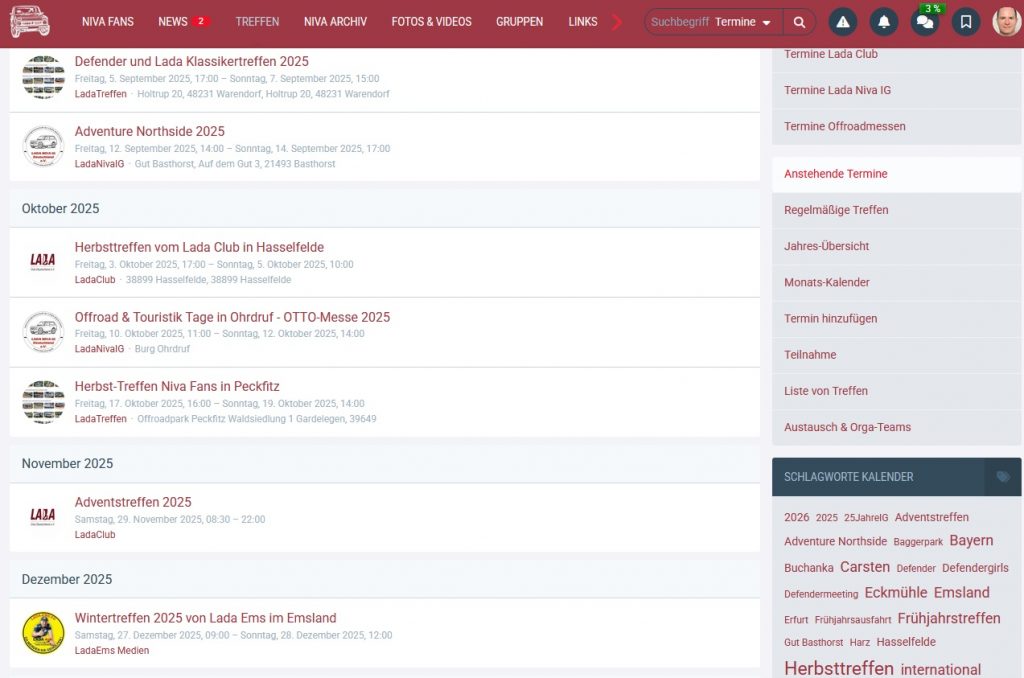
Task: Open Herbst-Treffen Niva Fans in Peckfitz
Action: (x=177, y=386)
